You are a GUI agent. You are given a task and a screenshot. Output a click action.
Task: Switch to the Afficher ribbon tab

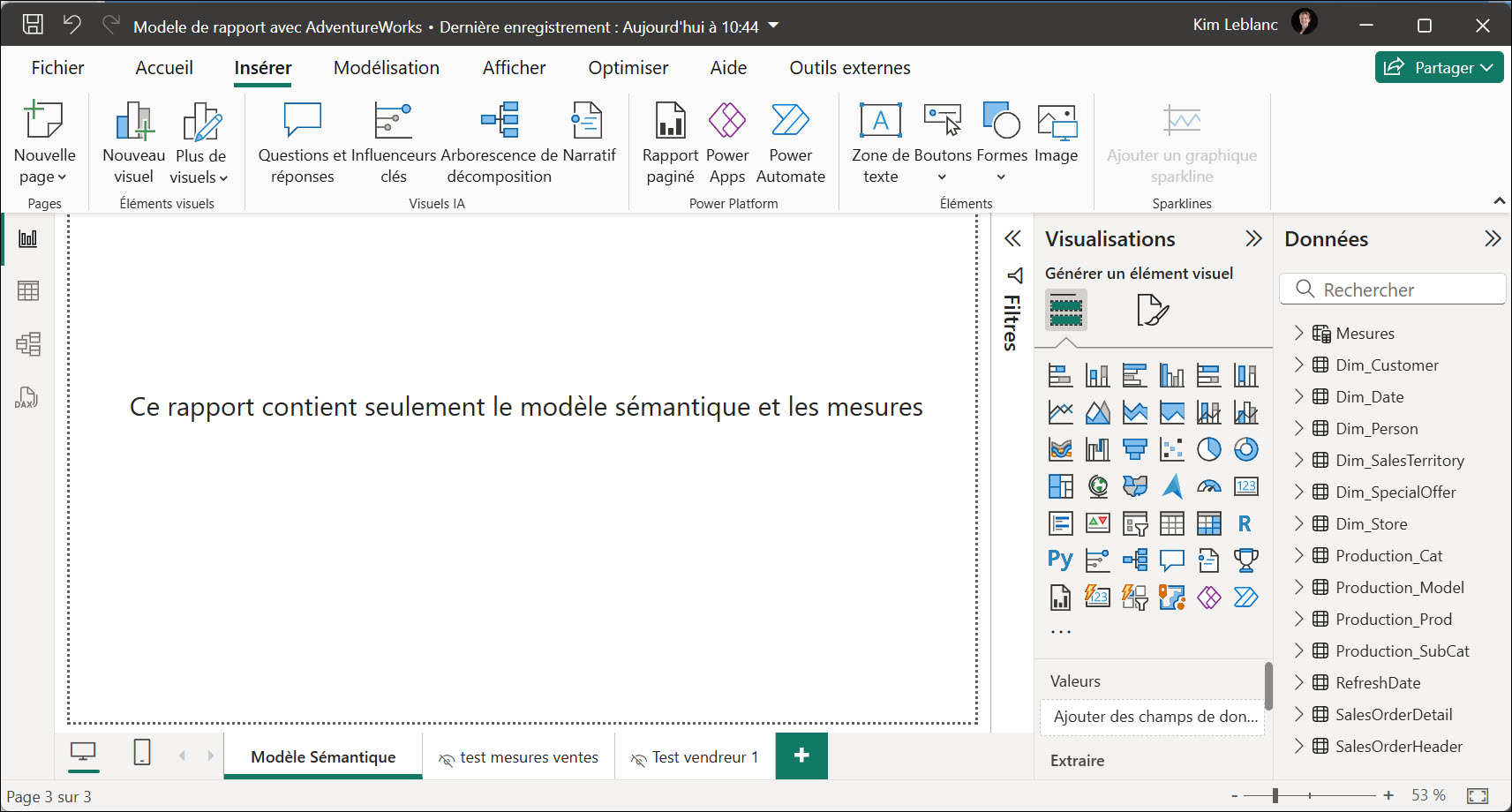514,68
